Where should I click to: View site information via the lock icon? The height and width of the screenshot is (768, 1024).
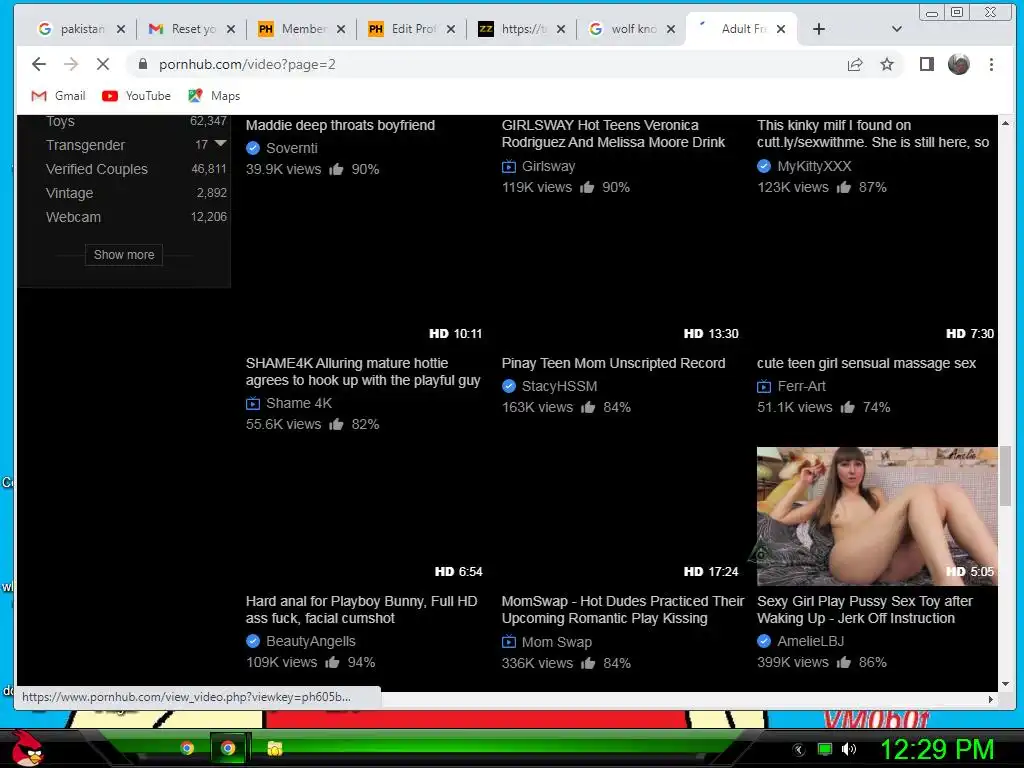click(143, 64)
